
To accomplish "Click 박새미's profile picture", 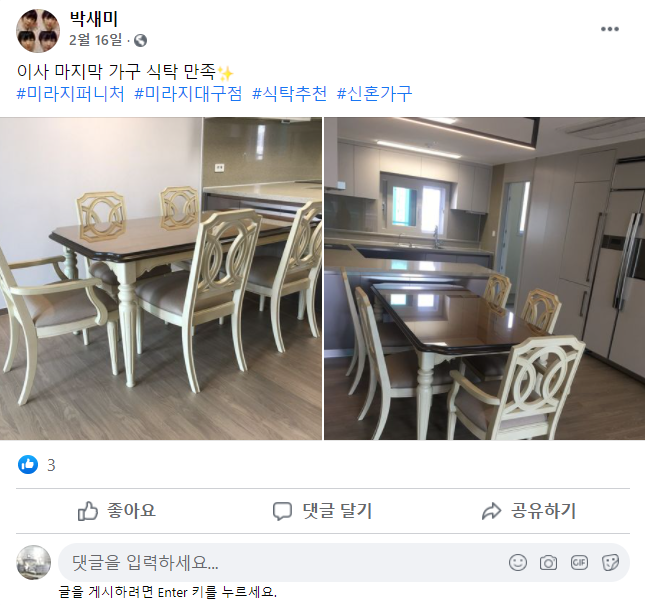I will 38,31.
